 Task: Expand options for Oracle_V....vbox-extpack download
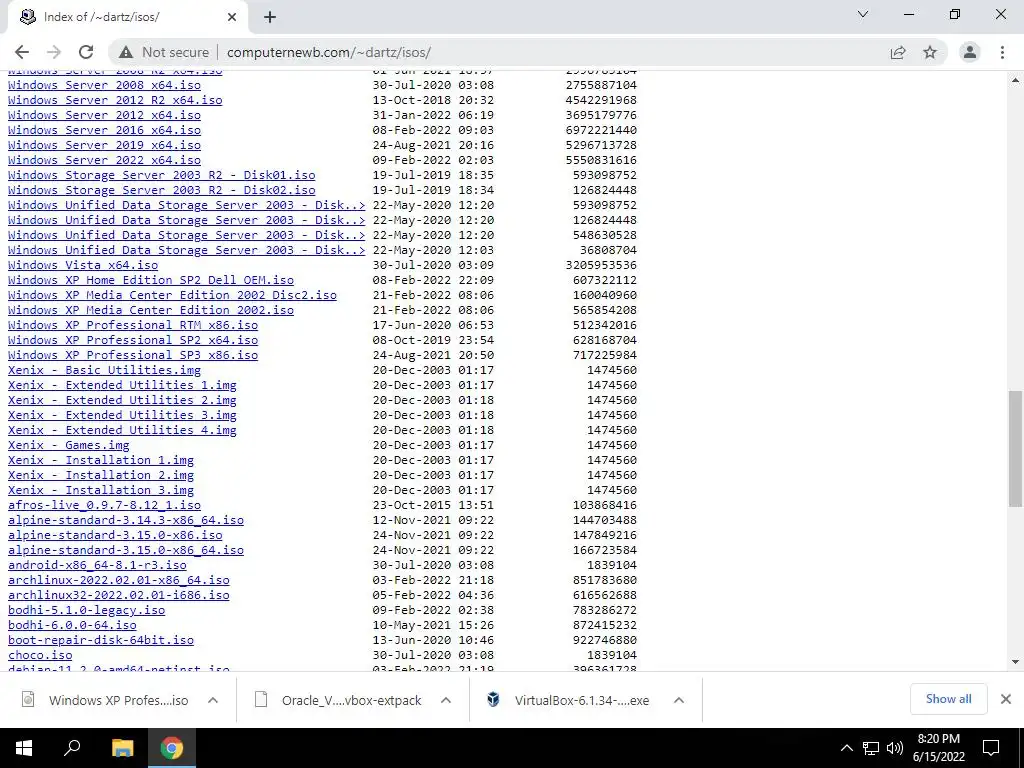446,700
